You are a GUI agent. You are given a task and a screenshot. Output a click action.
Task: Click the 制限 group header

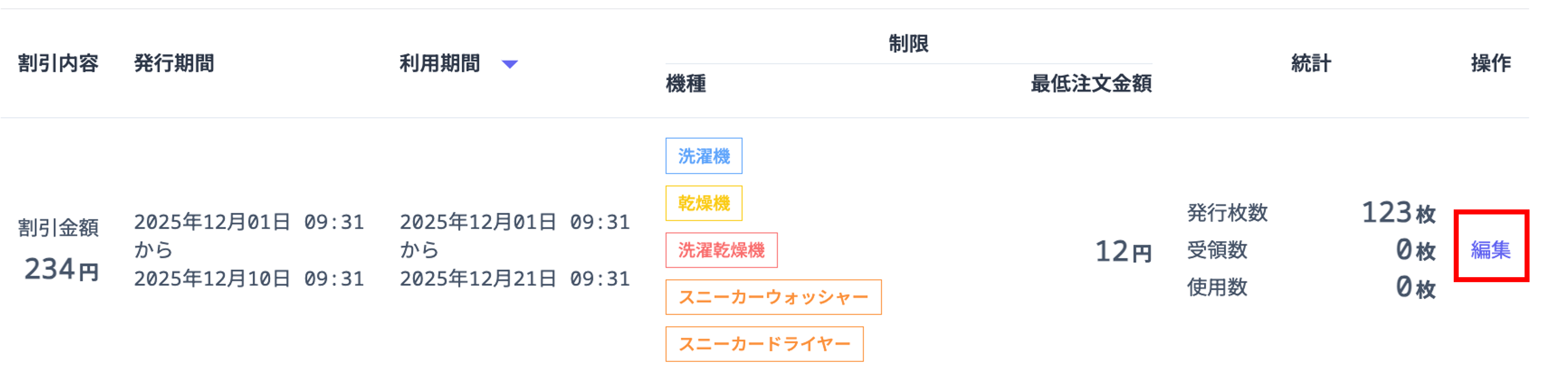click(x=908, y=44)
